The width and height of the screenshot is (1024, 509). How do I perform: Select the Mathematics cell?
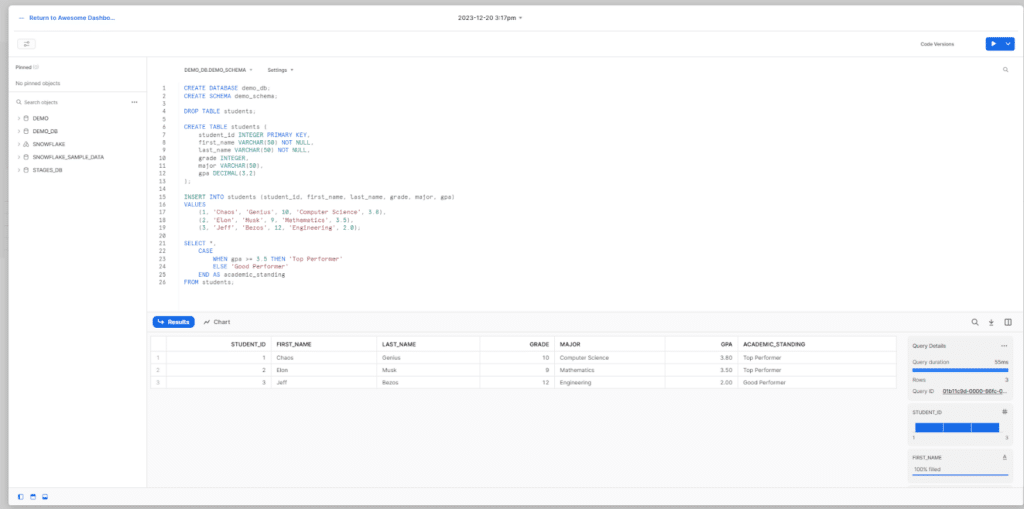[609, 370]
